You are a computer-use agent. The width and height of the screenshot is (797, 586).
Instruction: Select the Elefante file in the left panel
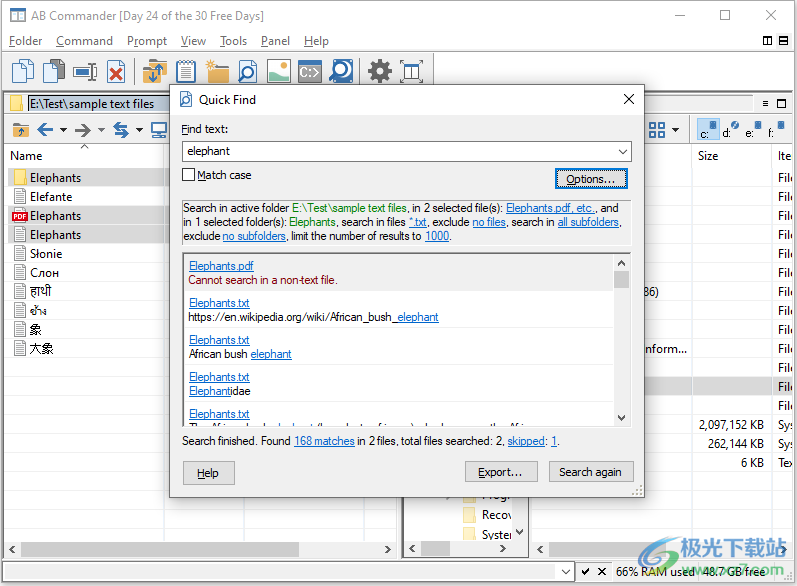pyautogui.click(x=51, y=197)
